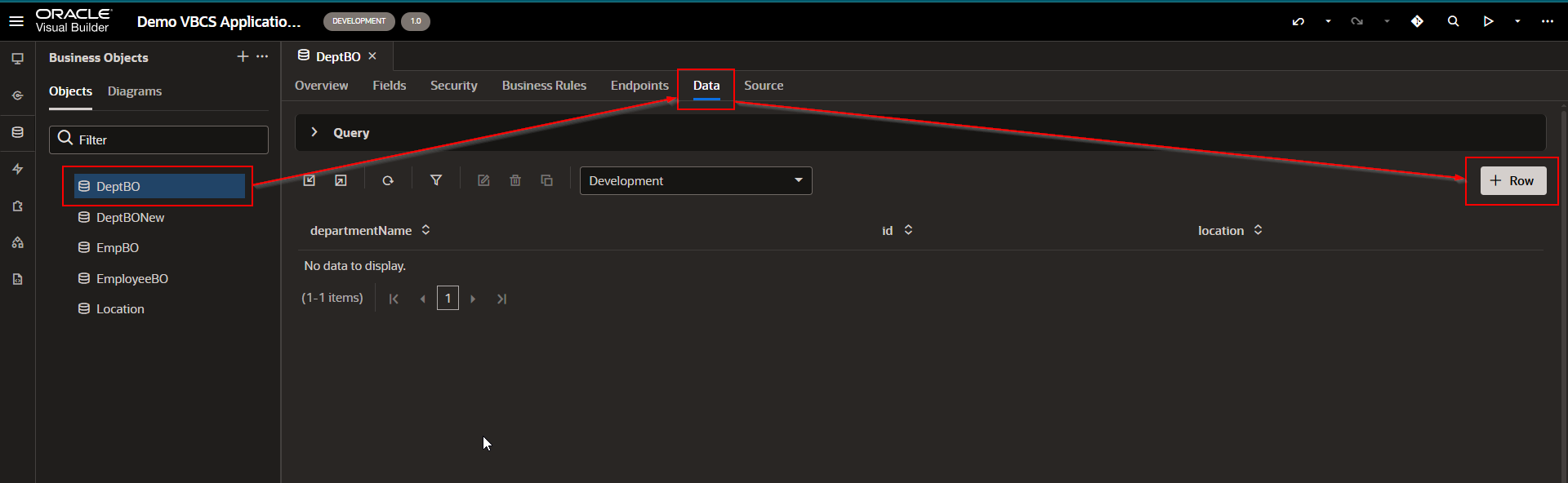
Task: Open the Git diamond icon menu
Action: pos(1417,21)
